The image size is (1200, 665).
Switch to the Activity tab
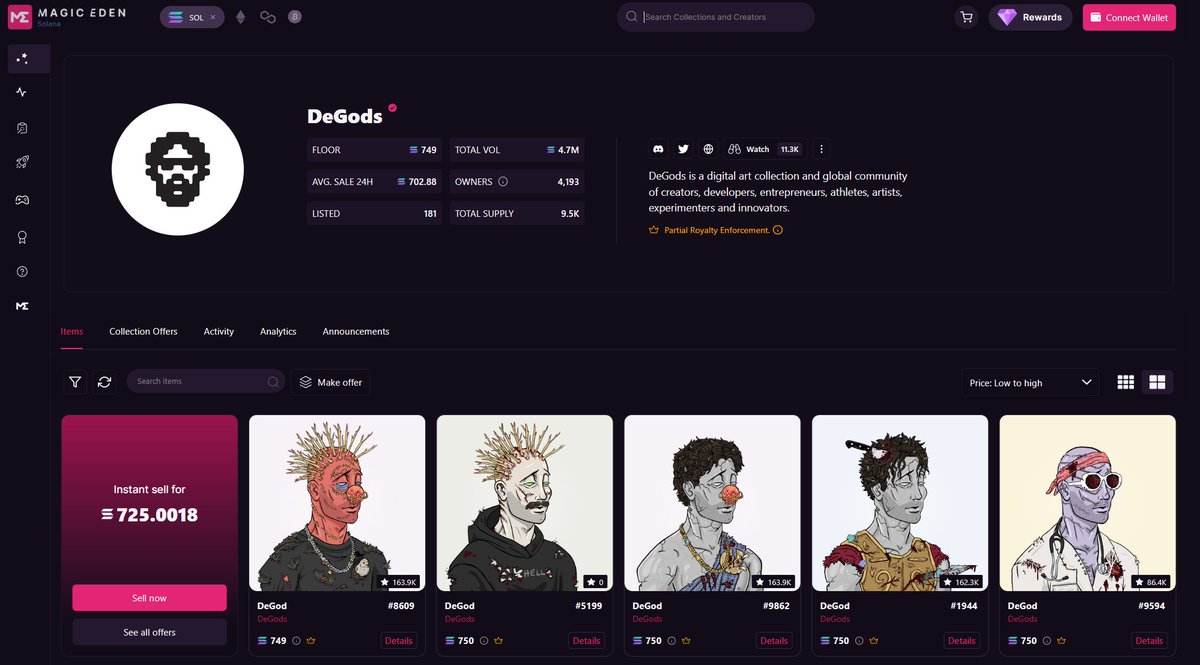click(x=218, y=331)
